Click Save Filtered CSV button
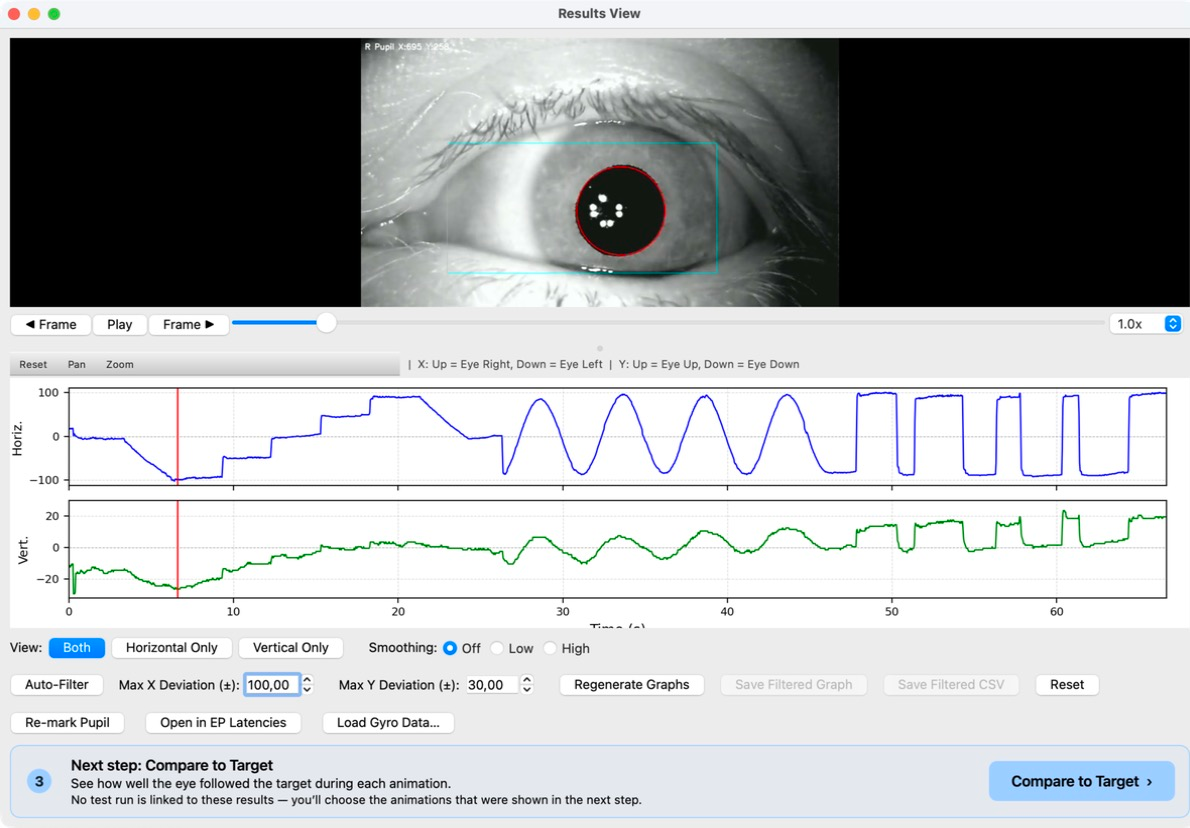 (951, 685)
